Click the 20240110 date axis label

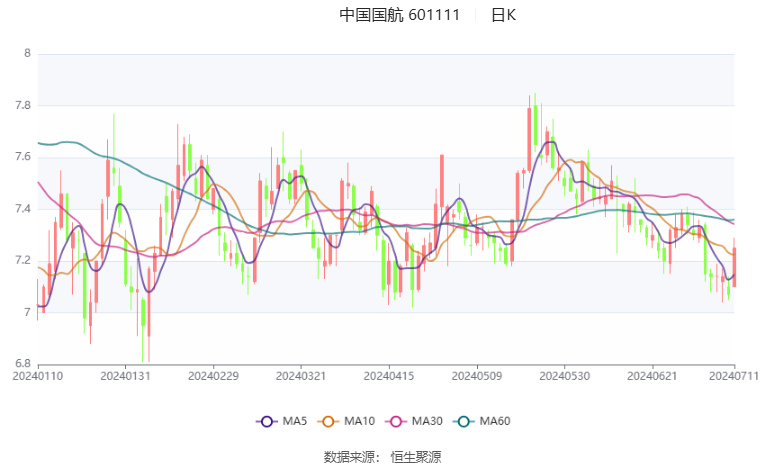[x=38, y=376]
